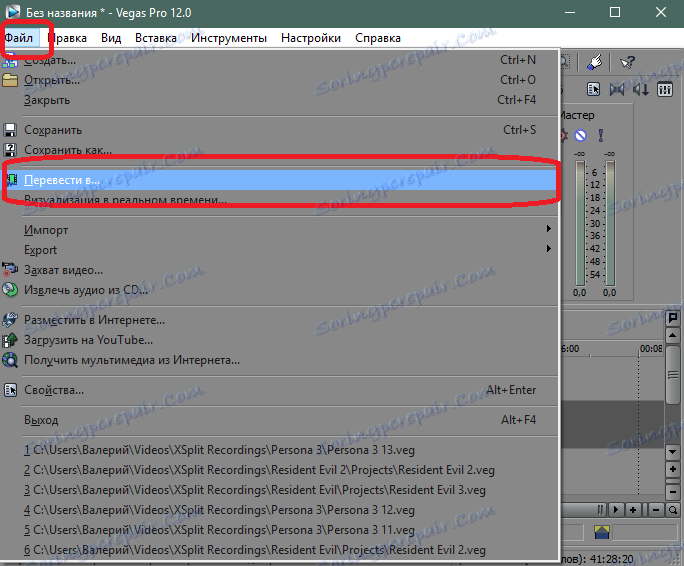The height and width of the screenshot is (566, 684).
Task: Open the Справка menu
Action: pos(378,38)
